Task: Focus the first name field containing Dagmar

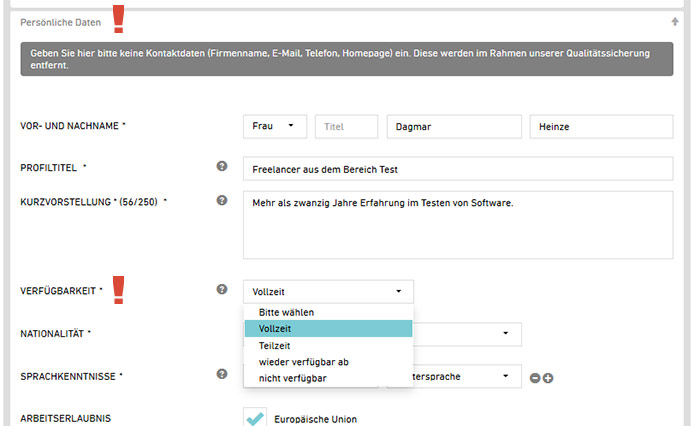Action: click(x=454, y=126)
